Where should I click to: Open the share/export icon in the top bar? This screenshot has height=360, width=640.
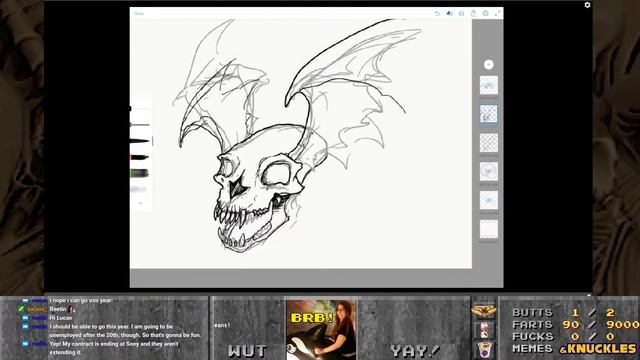point(473,13)
